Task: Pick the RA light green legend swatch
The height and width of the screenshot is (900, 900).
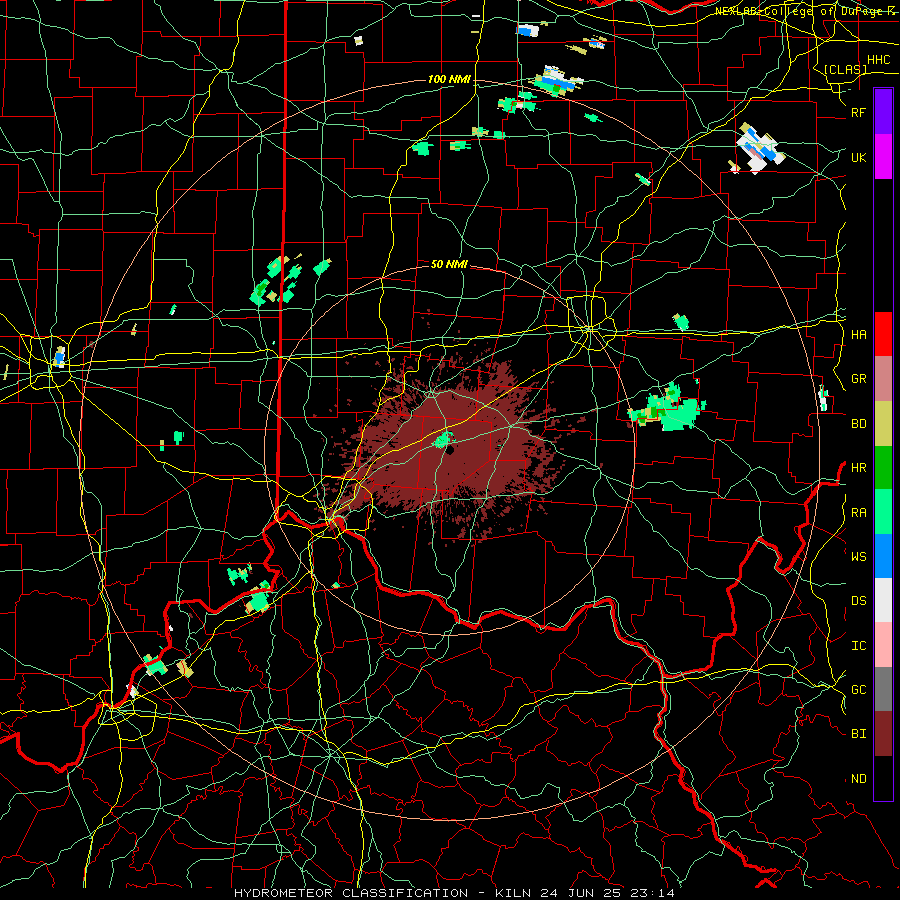Action: pyautogui.click(x=883, y=512)
